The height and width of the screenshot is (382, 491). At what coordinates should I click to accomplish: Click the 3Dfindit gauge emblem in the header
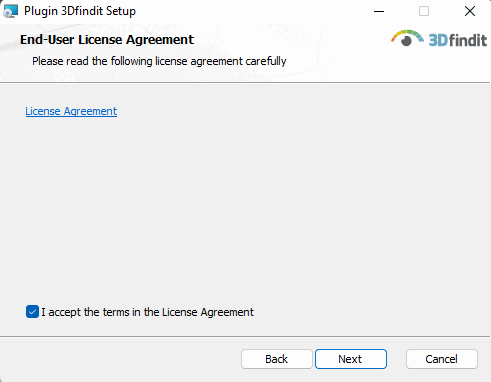(407, 38)
